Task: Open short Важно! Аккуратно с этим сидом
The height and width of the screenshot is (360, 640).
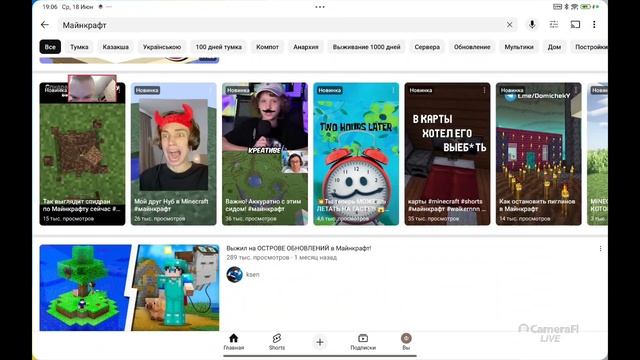Action: [265, 154]
